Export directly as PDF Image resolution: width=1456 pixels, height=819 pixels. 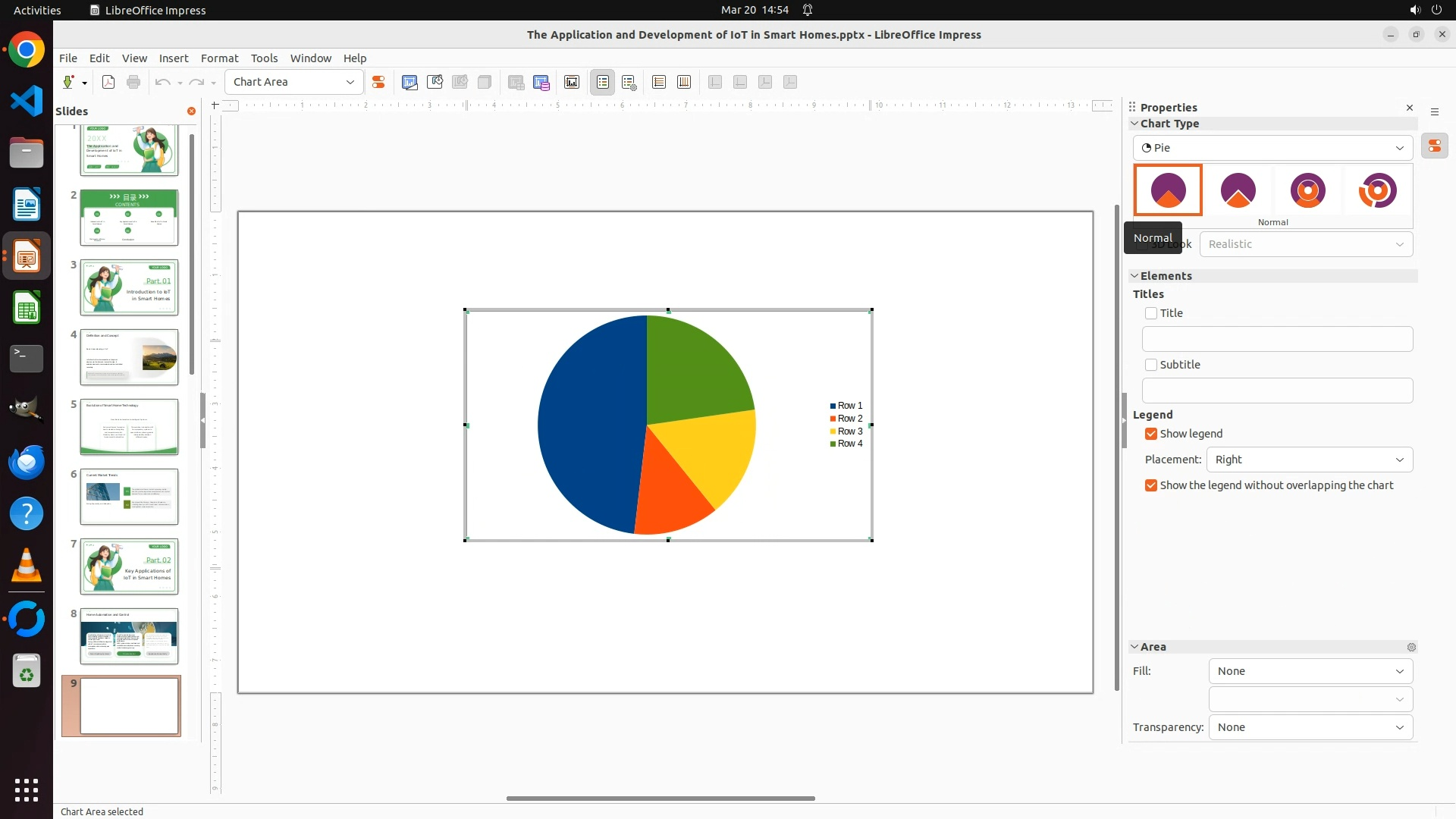tap(108, 82)
